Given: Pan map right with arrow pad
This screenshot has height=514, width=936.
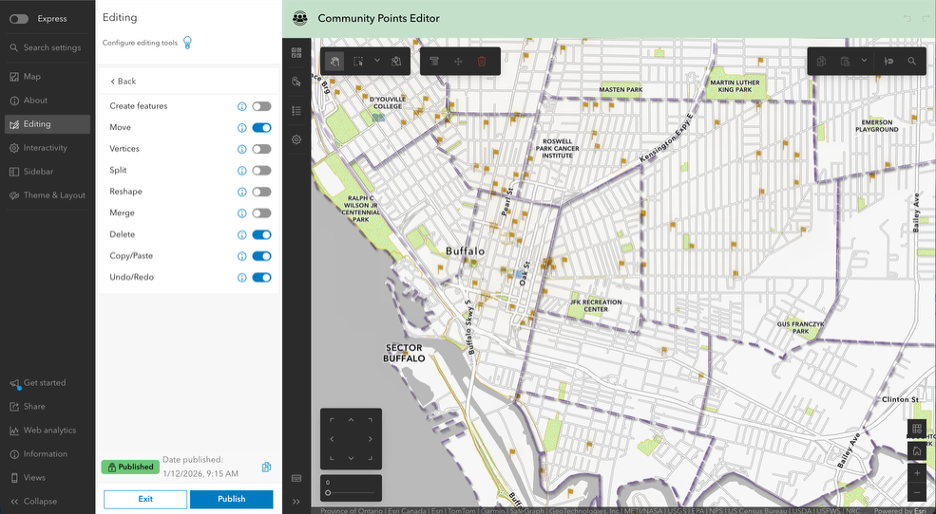Looking at the screenshot, I should click(370, 439).
